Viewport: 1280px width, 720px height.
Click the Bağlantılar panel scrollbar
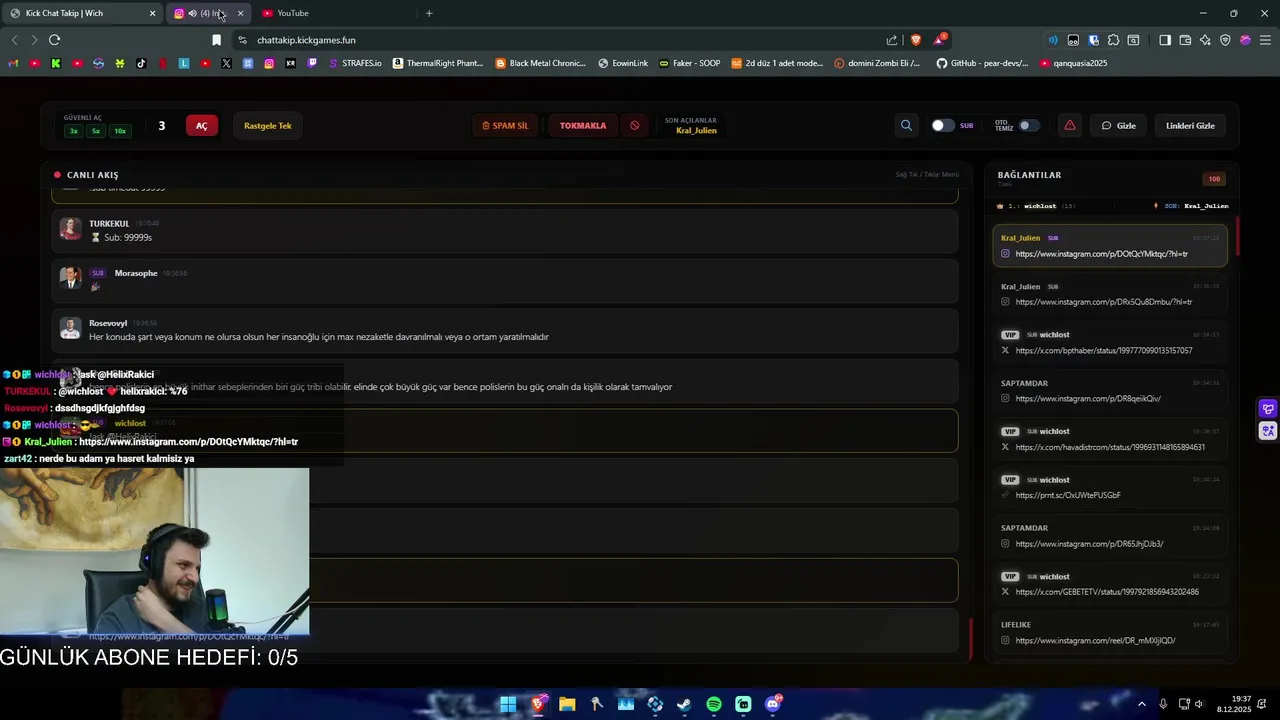coord(1237,236)
